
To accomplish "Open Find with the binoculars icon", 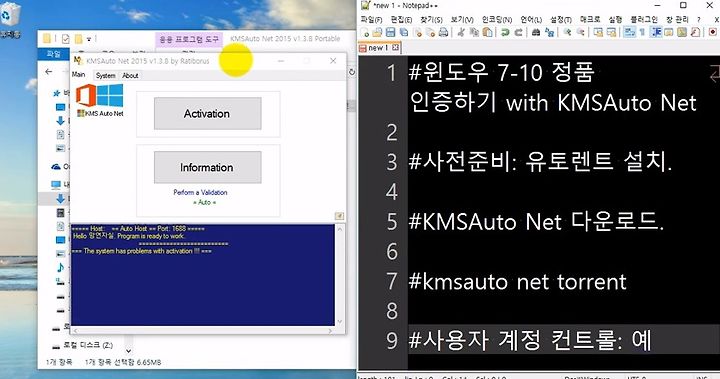I will [x=536, y=32].
